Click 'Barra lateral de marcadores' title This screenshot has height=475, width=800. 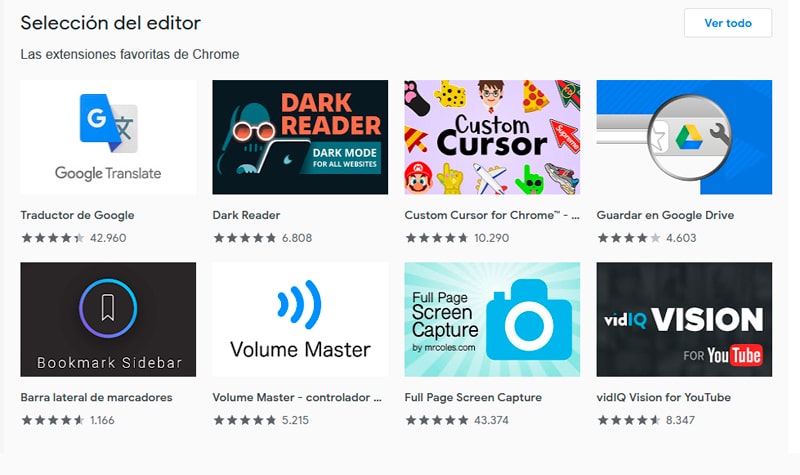96,397
